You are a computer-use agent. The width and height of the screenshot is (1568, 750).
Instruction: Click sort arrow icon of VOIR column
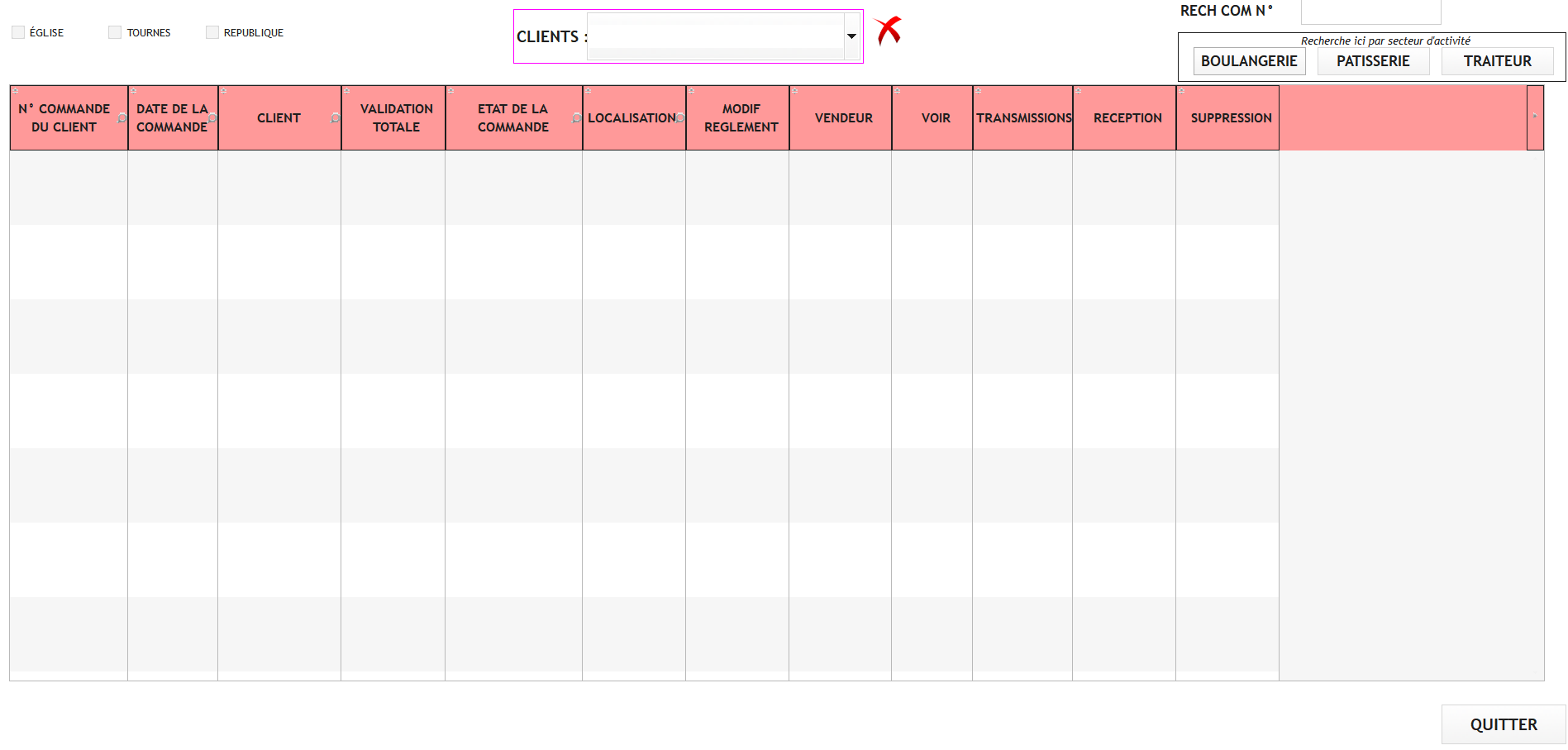point(898,90)
